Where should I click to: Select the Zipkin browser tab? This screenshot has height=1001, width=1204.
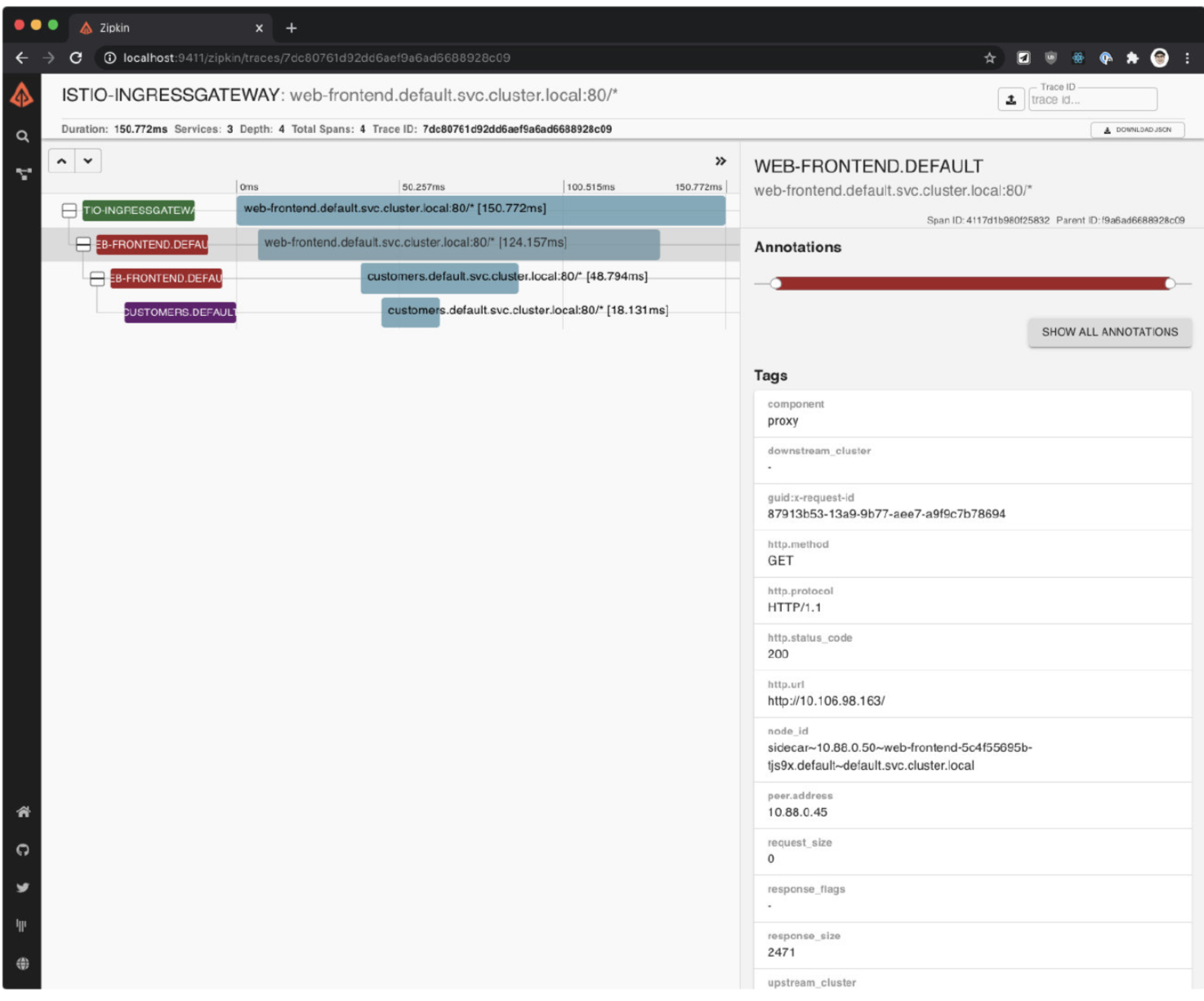(172, 28)
